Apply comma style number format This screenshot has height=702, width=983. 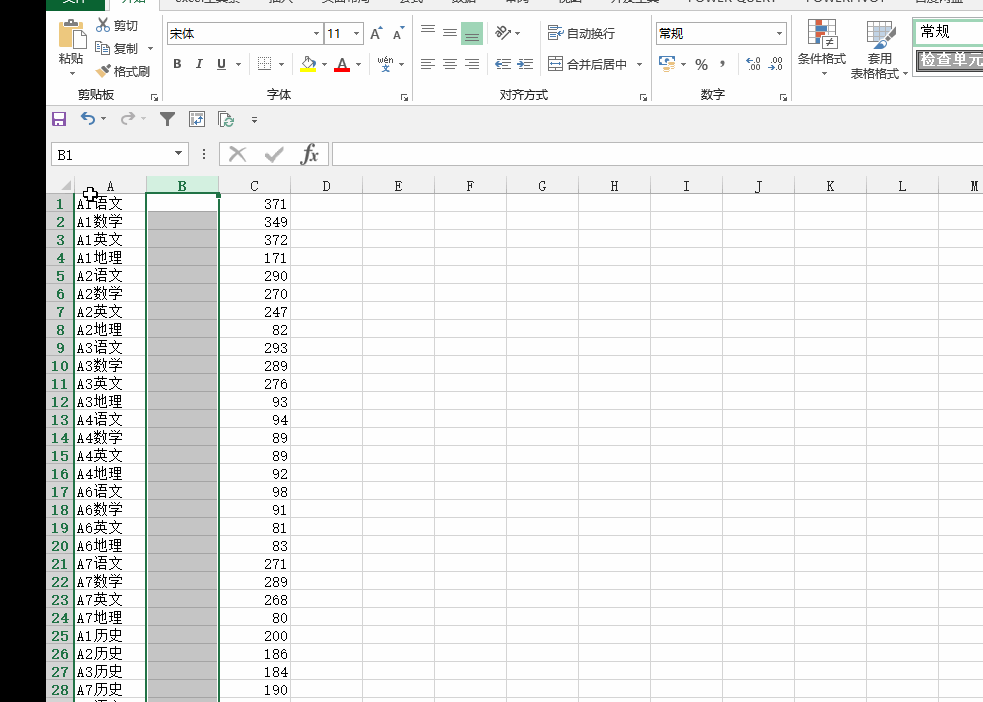pyautogui.click(x=723, y=64)
